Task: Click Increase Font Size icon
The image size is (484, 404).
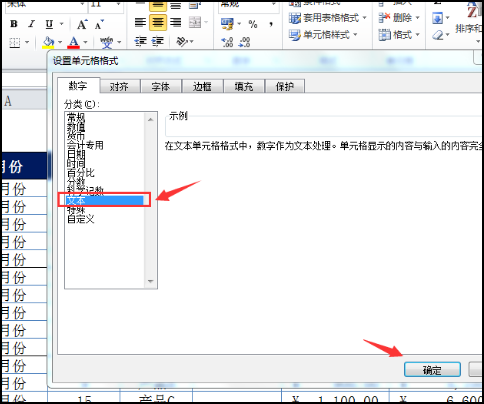Action: (81, 24)
